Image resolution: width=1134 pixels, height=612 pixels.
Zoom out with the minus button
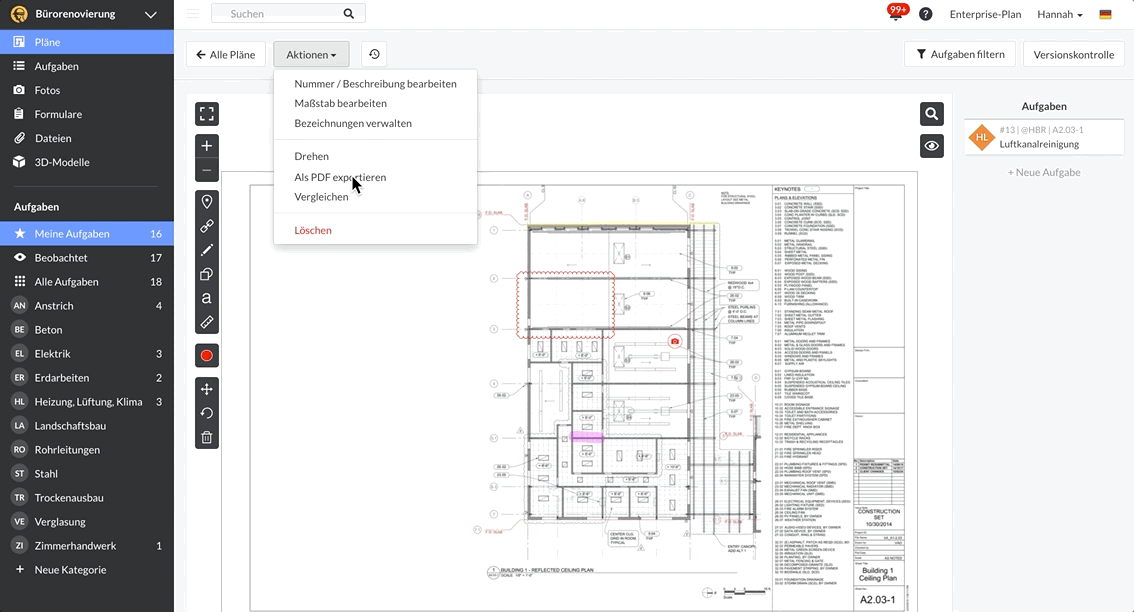point(207,171)
